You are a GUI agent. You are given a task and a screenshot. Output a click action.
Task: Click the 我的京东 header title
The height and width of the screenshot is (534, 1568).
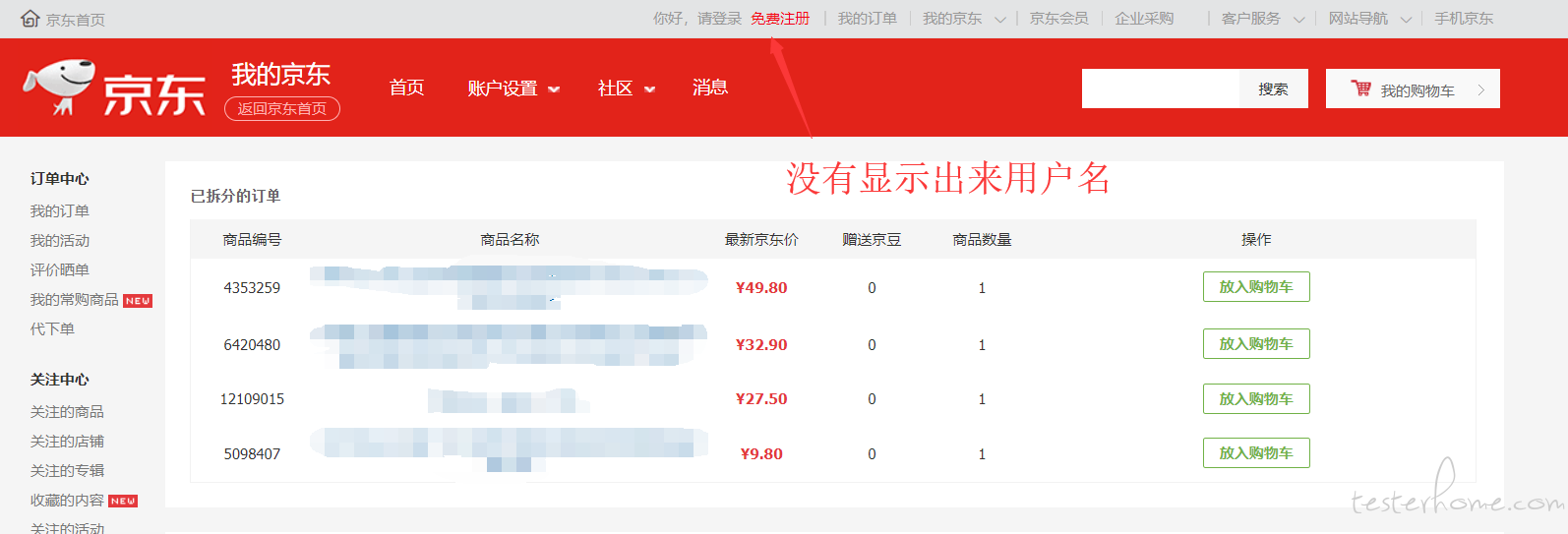pyautogui.click(x=281, y=75)
